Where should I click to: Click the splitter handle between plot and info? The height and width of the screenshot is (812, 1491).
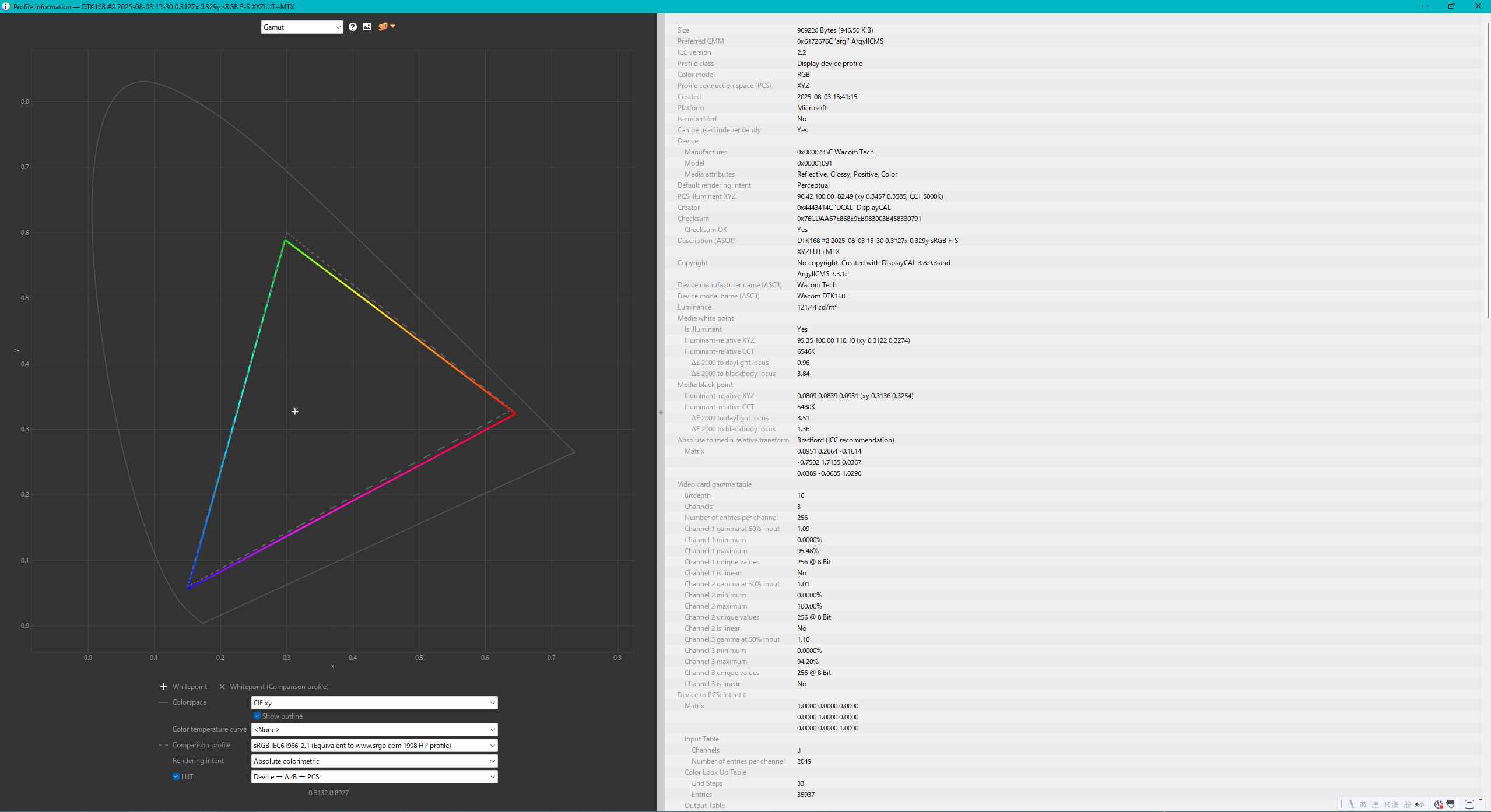click(x=661, y=412)
